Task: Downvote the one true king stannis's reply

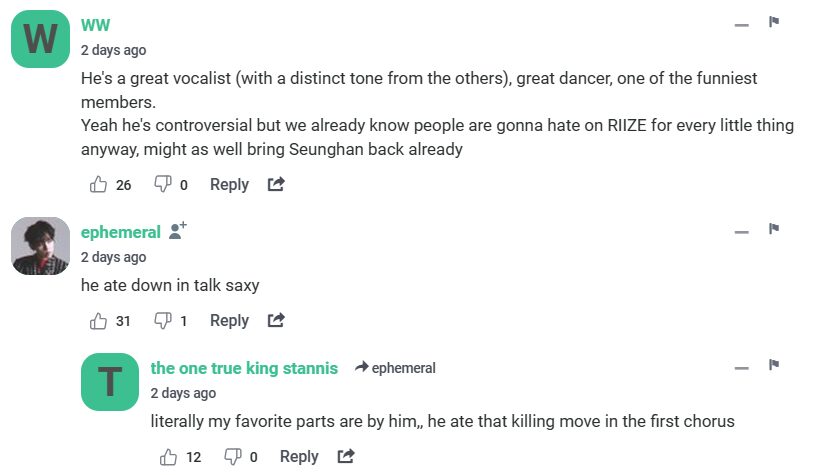Action: 232,456
